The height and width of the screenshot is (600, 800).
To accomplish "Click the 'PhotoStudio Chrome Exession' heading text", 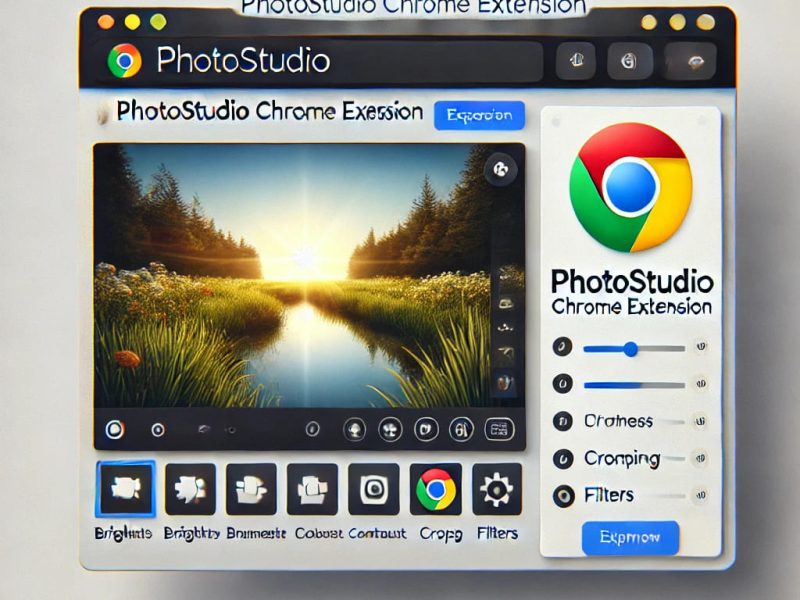I will point(269,111).
